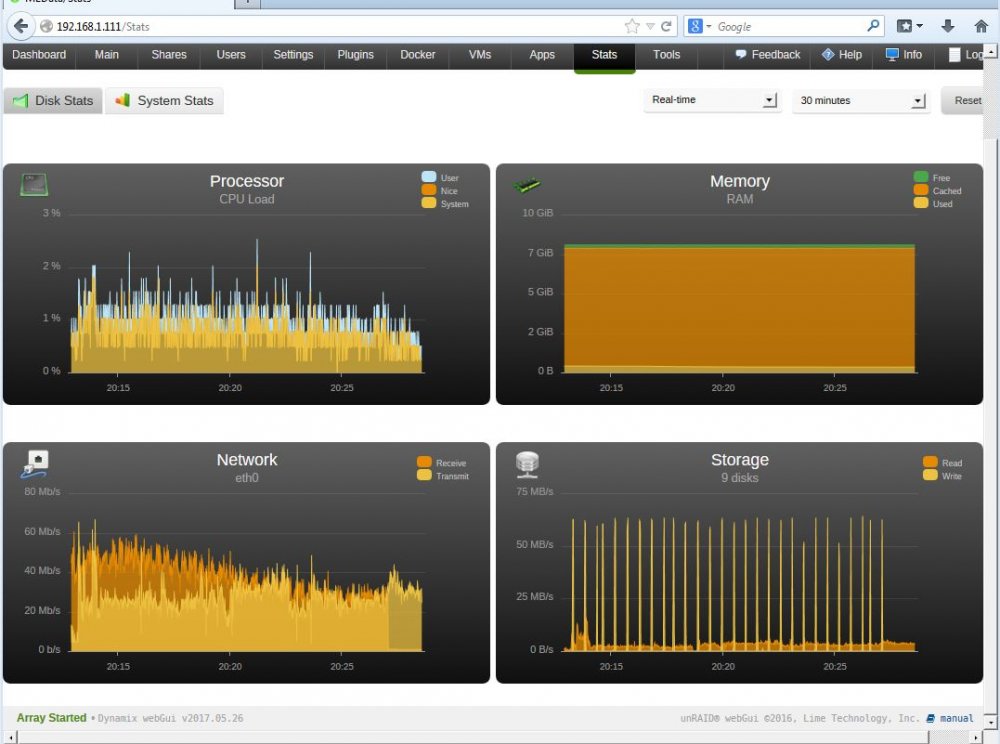Click the Google search magnifier icon
Screen dimensions: 1000x744
pyautogui.click(x=873, y=26)
